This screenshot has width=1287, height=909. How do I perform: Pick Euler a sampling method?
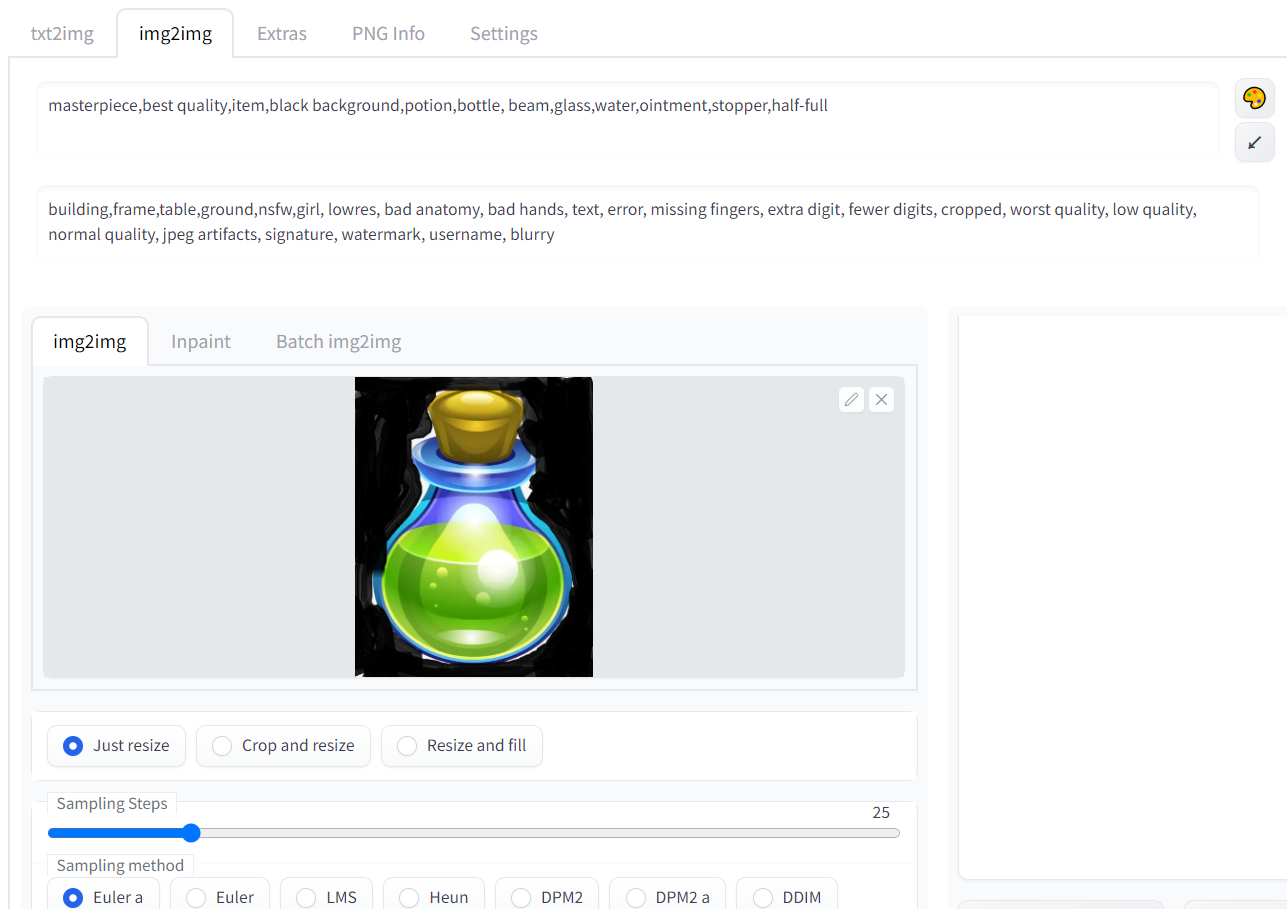[x=103, y=897]
